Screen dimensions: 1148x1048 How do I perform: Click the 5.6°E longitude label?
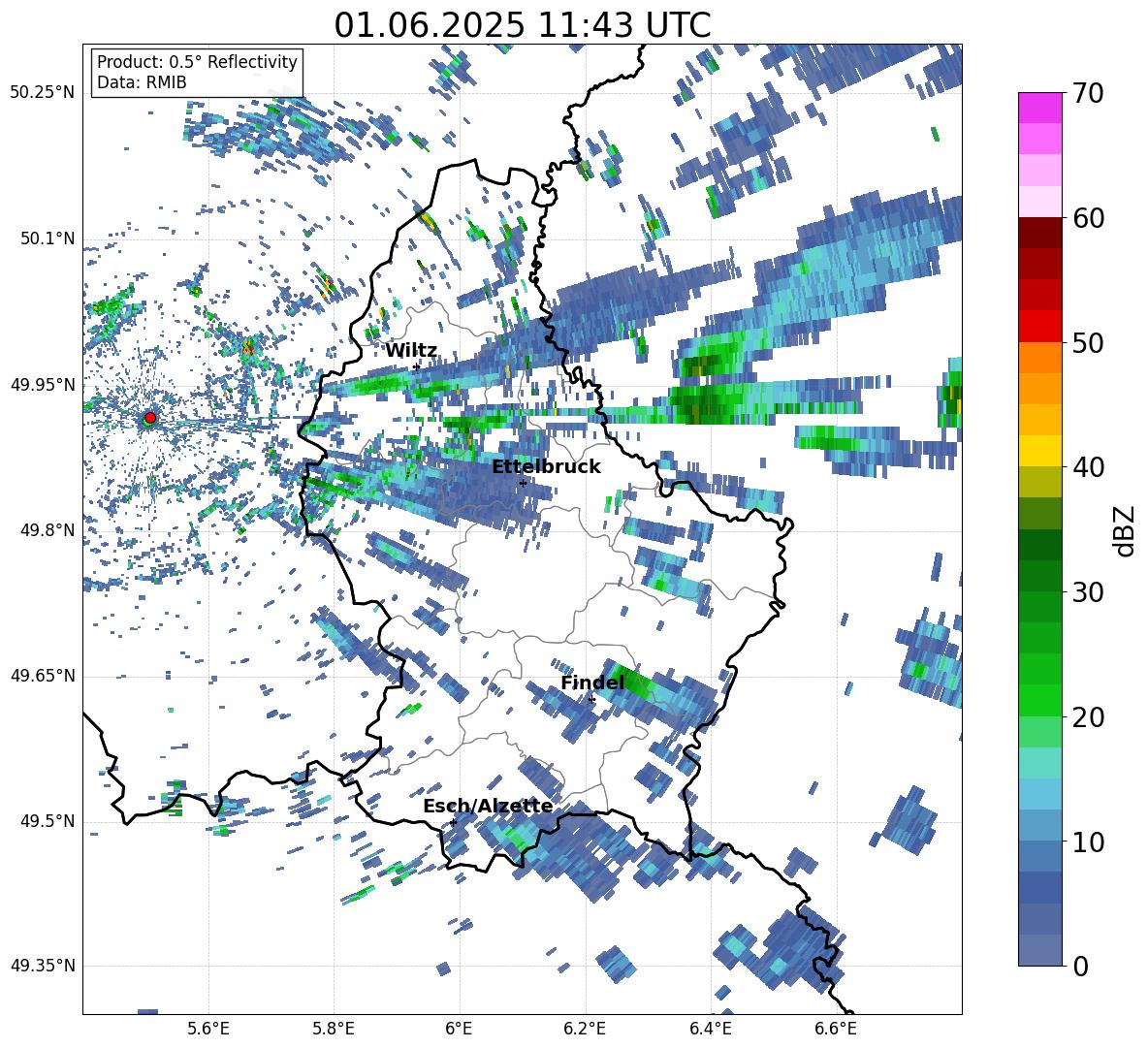point(208,1029)
